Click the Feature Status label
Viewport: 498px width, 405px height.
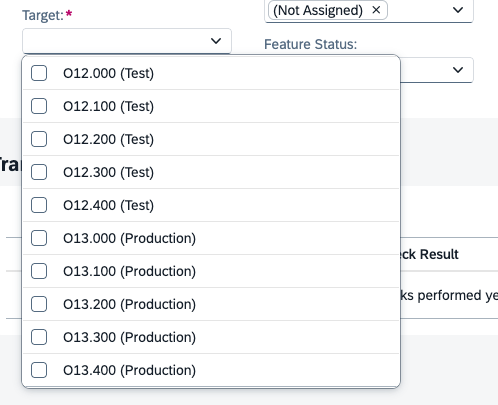[x=310, y=44]
